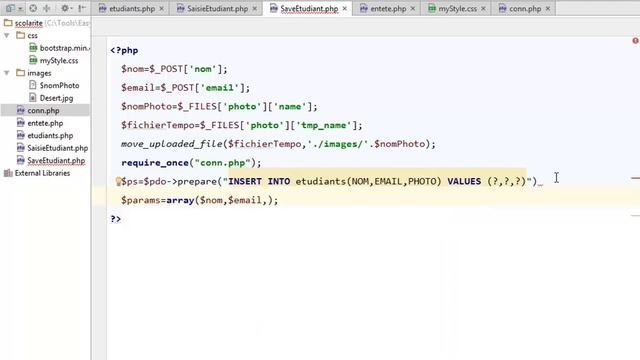Select Desert.jpg in the project tree
This screenshot has width=640, height=360.
click(56, 98)
